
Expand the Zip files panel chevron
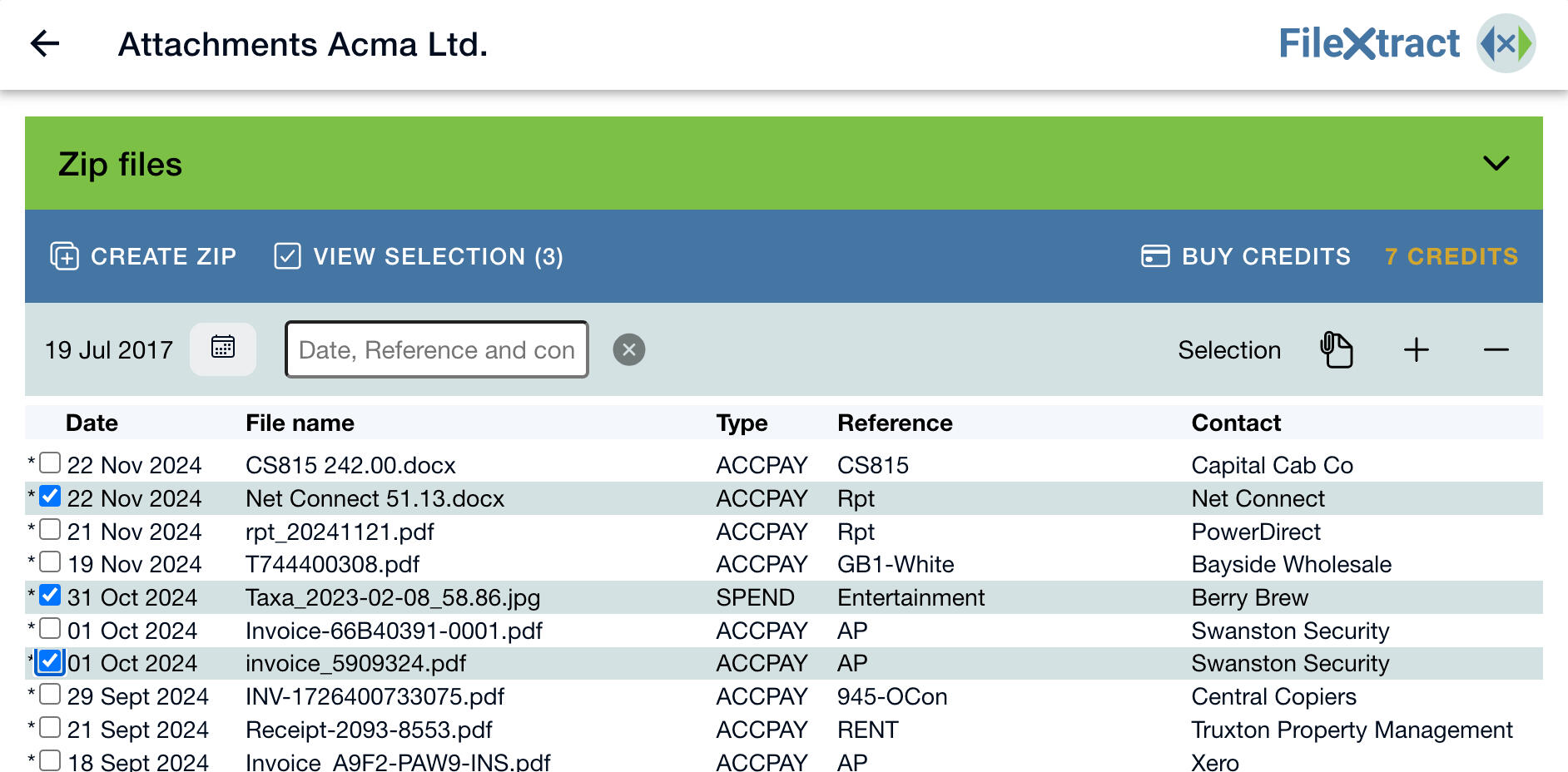[1495, 163]
